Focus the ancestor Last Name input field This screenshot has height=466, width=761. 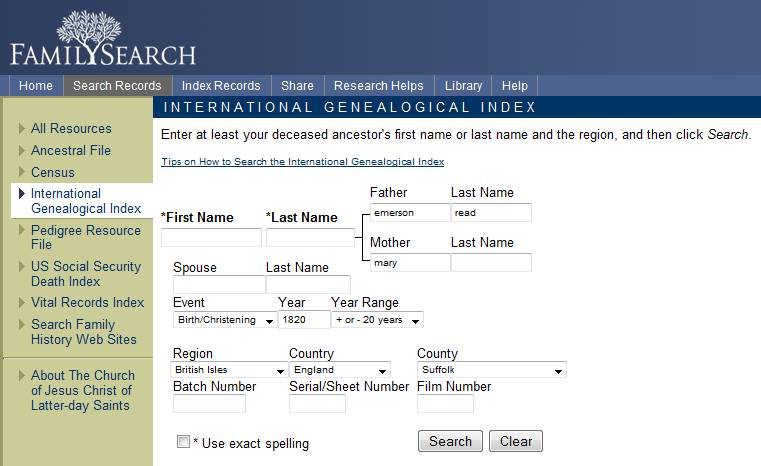point(310,238)
